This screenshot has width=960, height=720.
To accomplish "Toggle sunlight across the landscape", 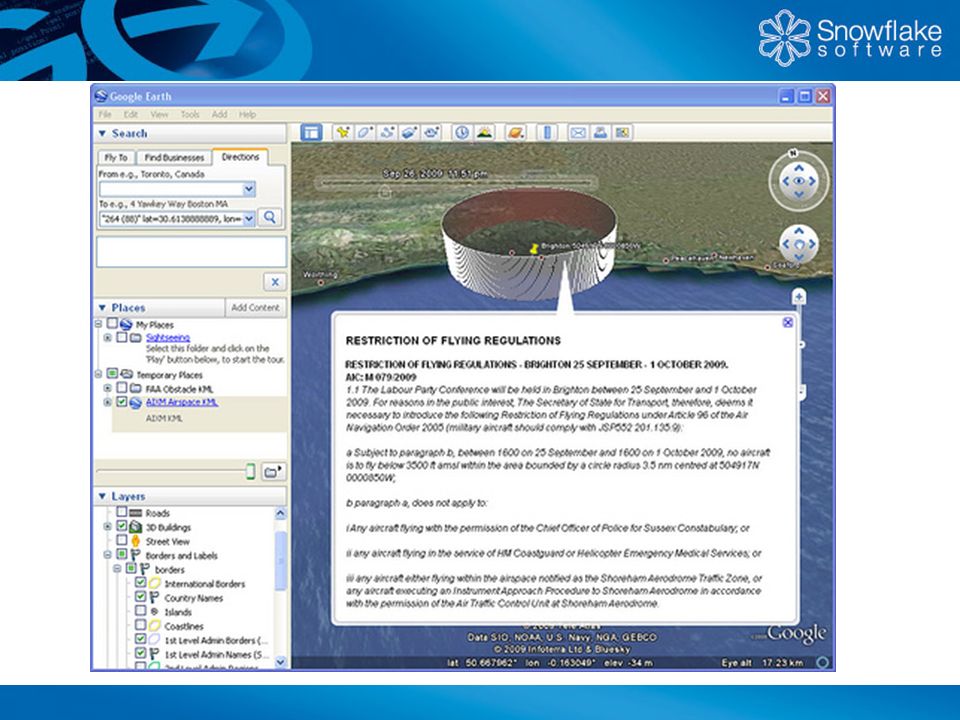I will 485,132.
